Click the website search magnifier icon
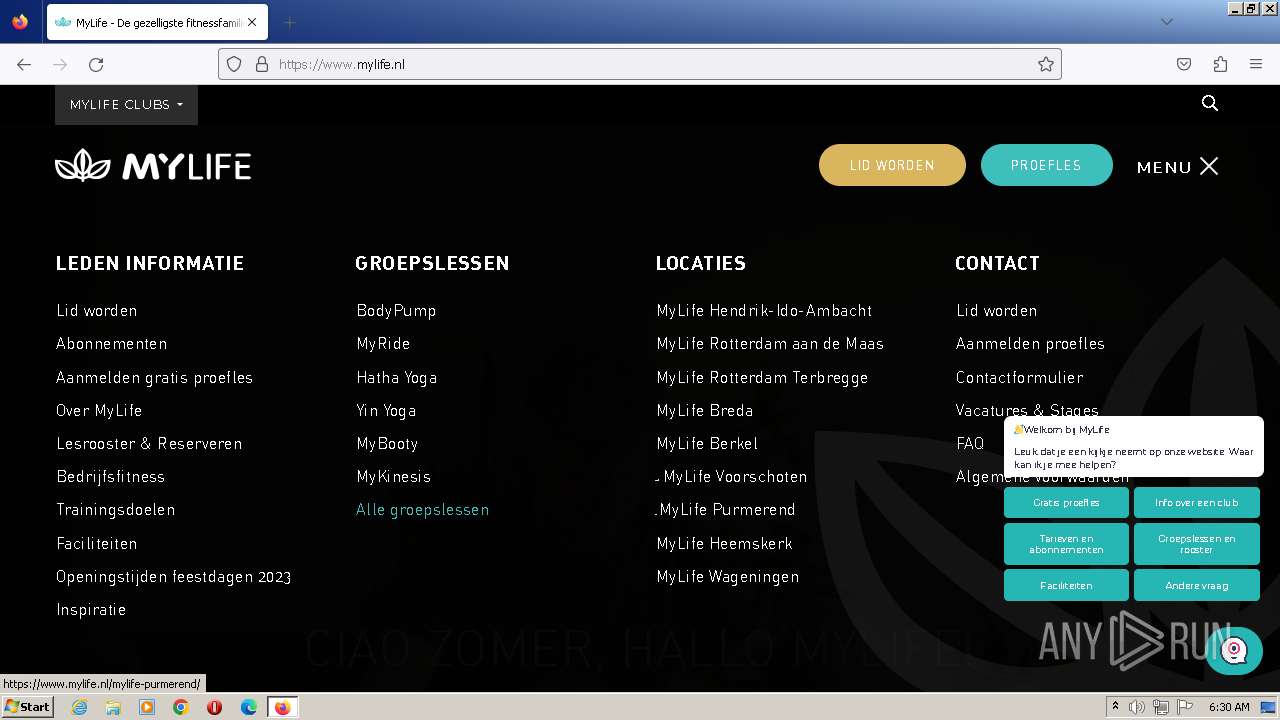 click(1210, 103)
